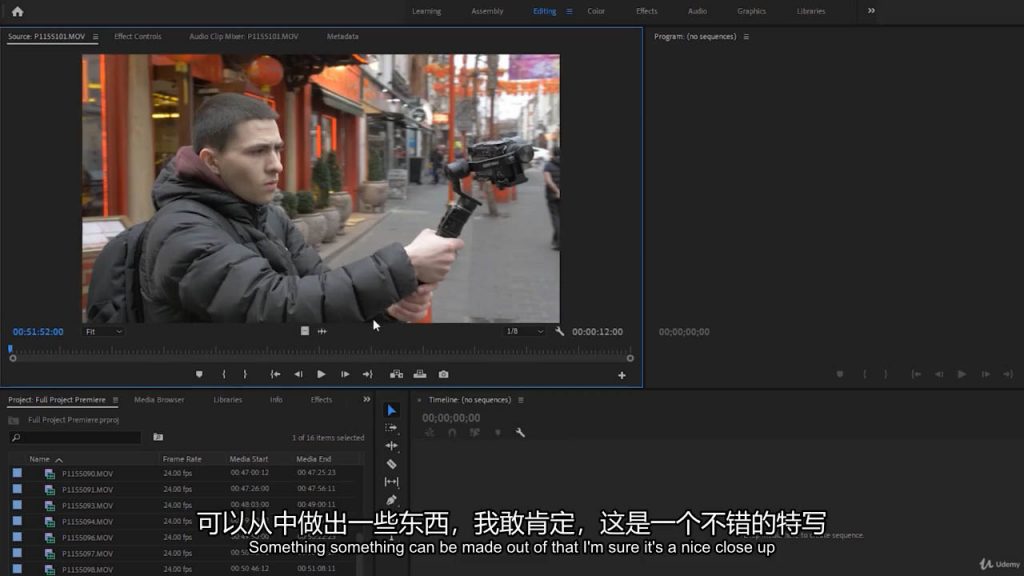The width and height of the screenshot is (1024, 576).
Task: Open the Color workspace
Action: coord(596,11)
